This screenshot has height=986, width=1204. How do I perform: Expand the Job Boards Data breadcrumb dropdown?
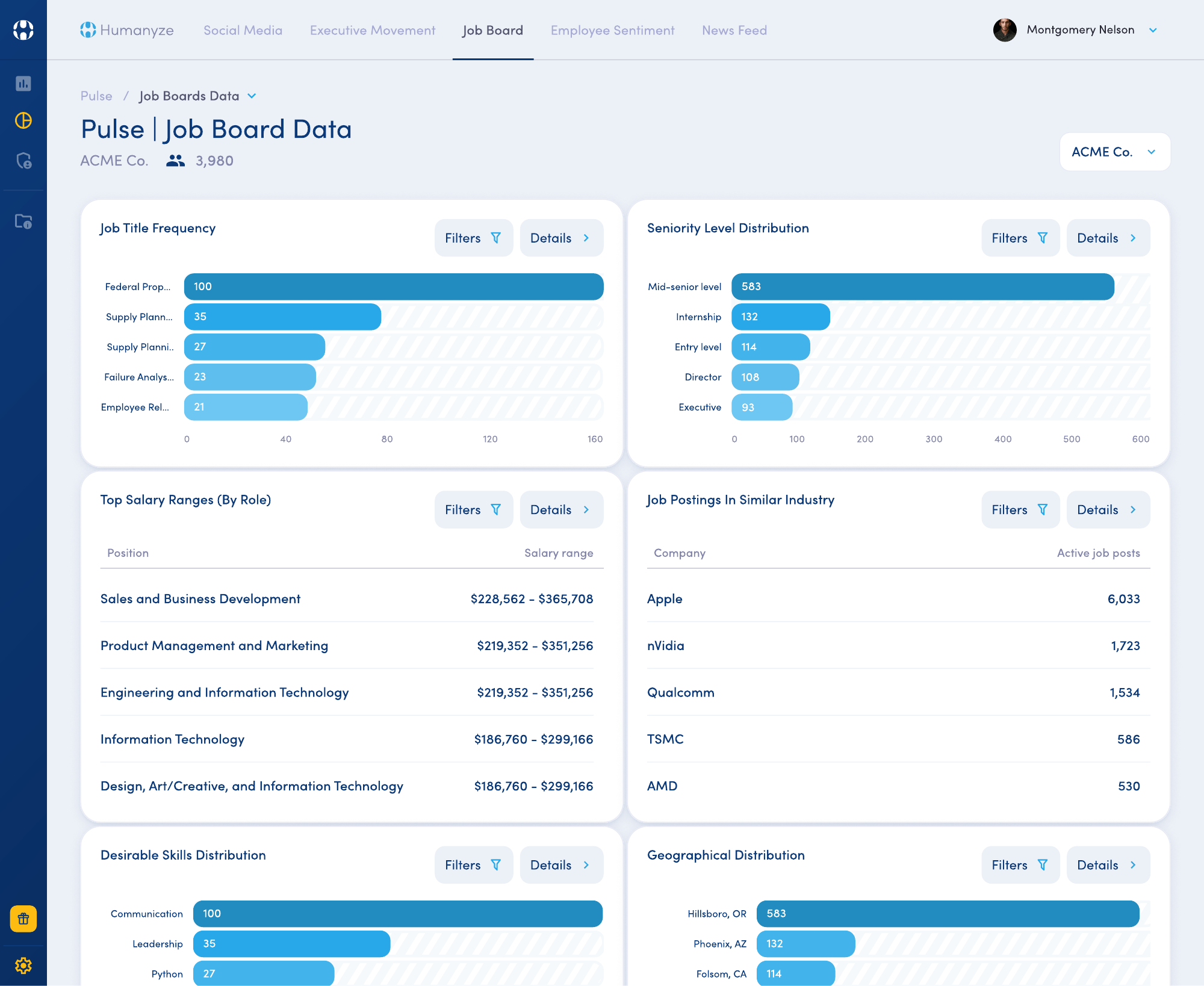point(252,96)
